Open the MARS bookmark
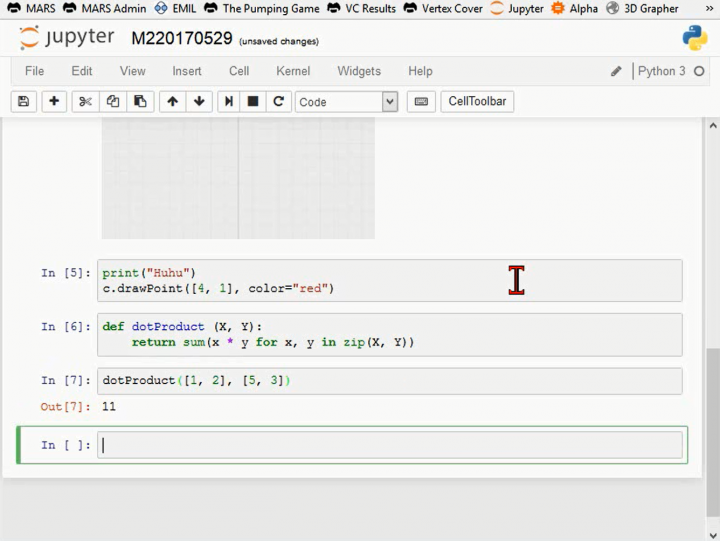Viewport: 720px width, 541px height. click(x=32, y=8)
